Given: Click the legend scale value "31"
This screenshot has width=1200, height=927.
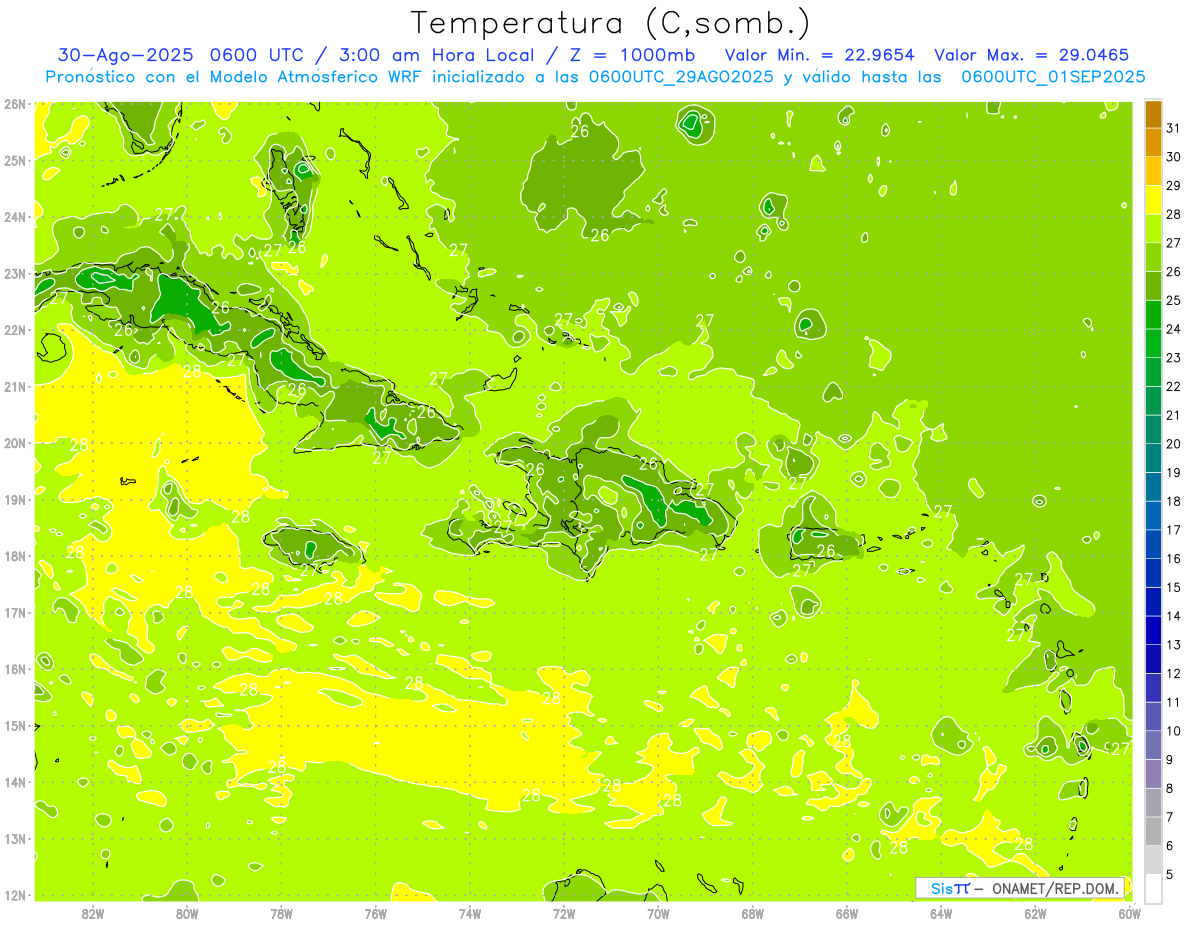Looking at the screenshot, I should [1173, 128].
